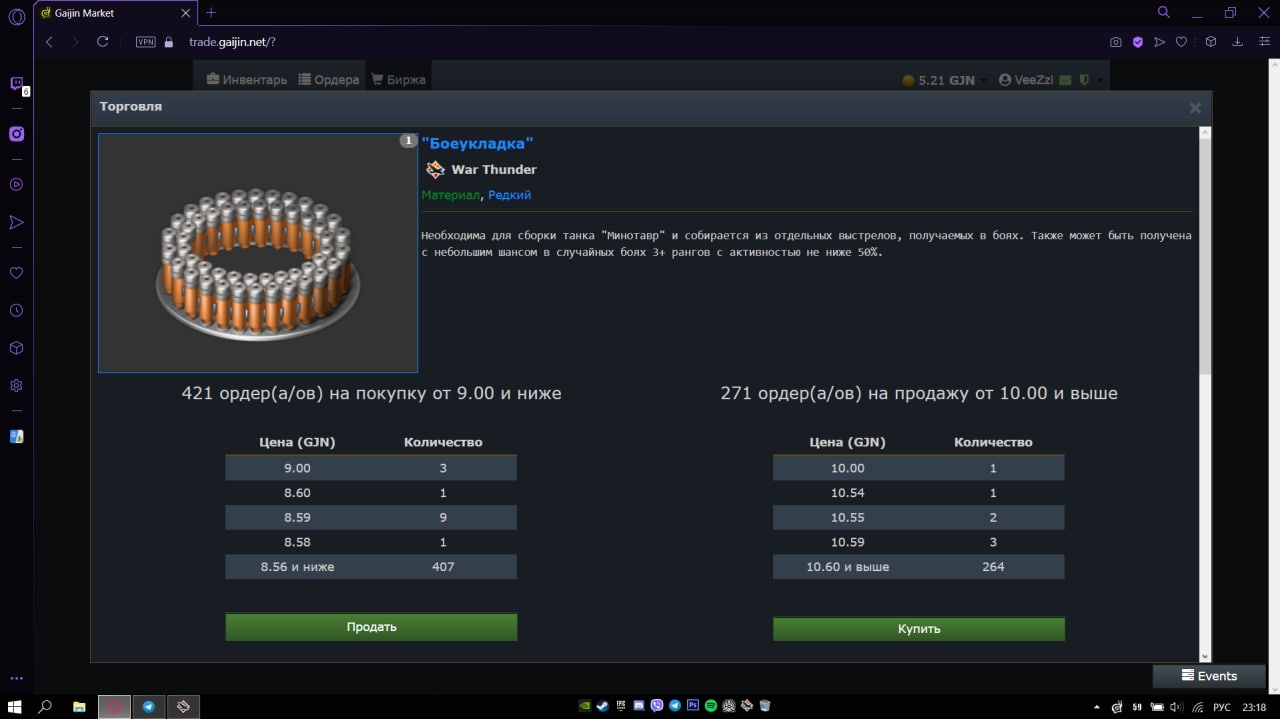The height and width of the screenshot is (719, 1280).
Task: Open Photoshop from the taskbar
Action: tap(693, 706)
